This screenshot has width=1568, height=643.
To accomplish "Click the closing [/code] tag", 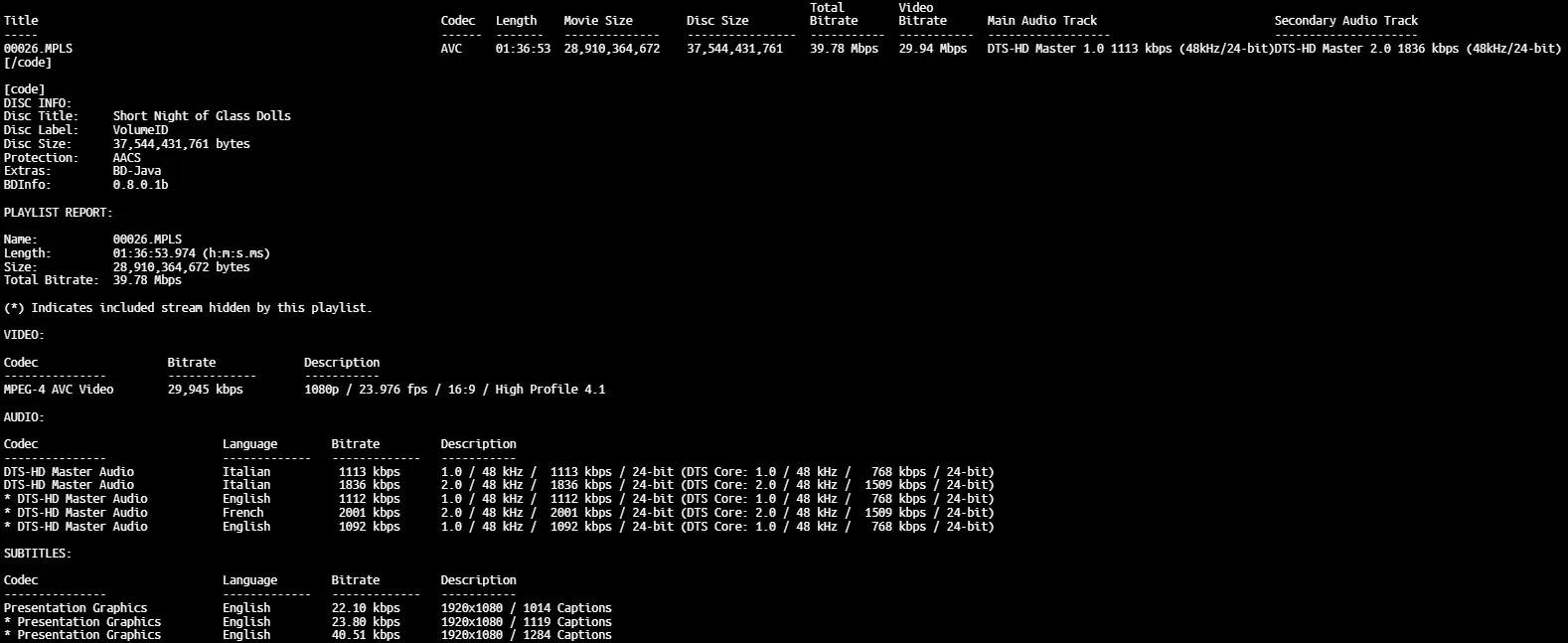I will pyautogui.click(x=28, y=63).
